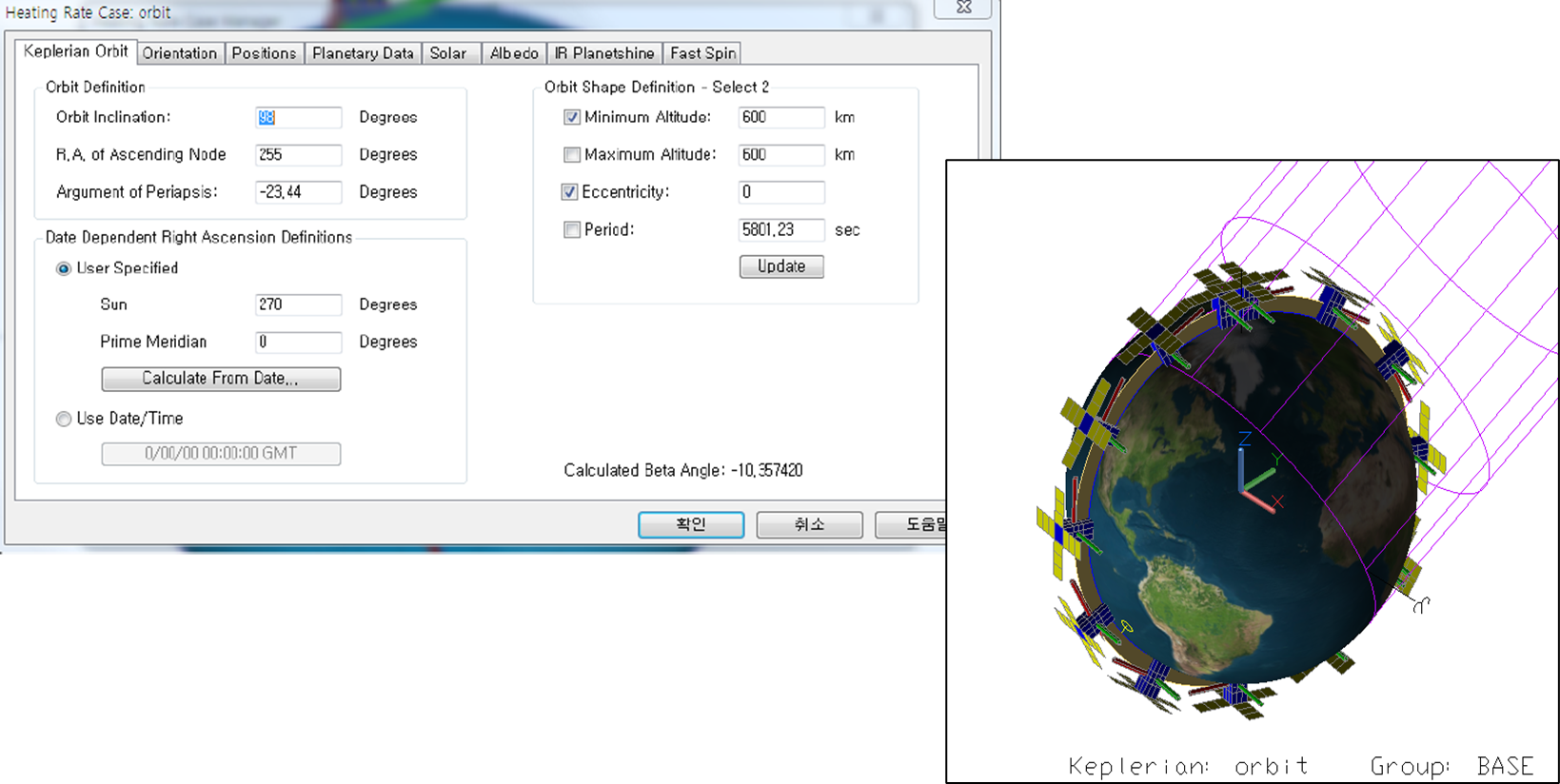Select the User Specified radio button
The image size is (1560, 784).
(64, 269)
